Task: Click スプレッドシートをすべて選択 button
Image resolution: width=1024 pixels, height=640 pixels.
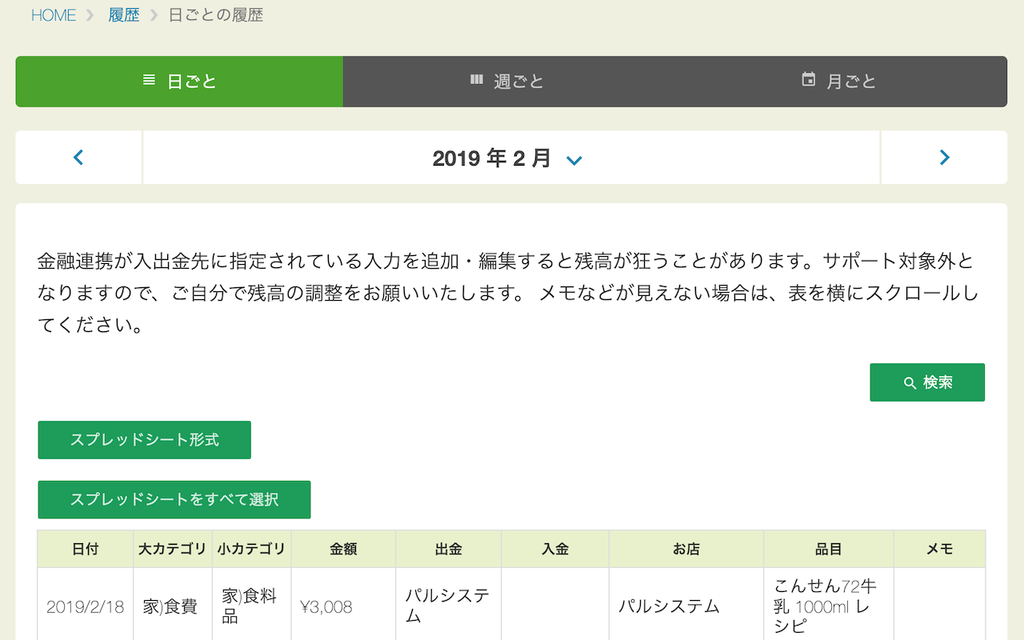Action: click(174, 500)
